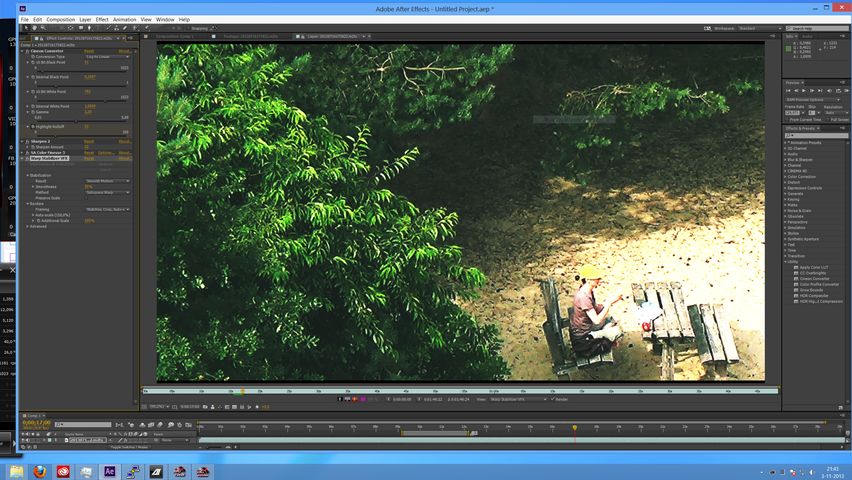Image resolution: width=852 pixels, height=480 pixels.
Task: Collapse the Utility effects category
Action: tap(785, 261)
